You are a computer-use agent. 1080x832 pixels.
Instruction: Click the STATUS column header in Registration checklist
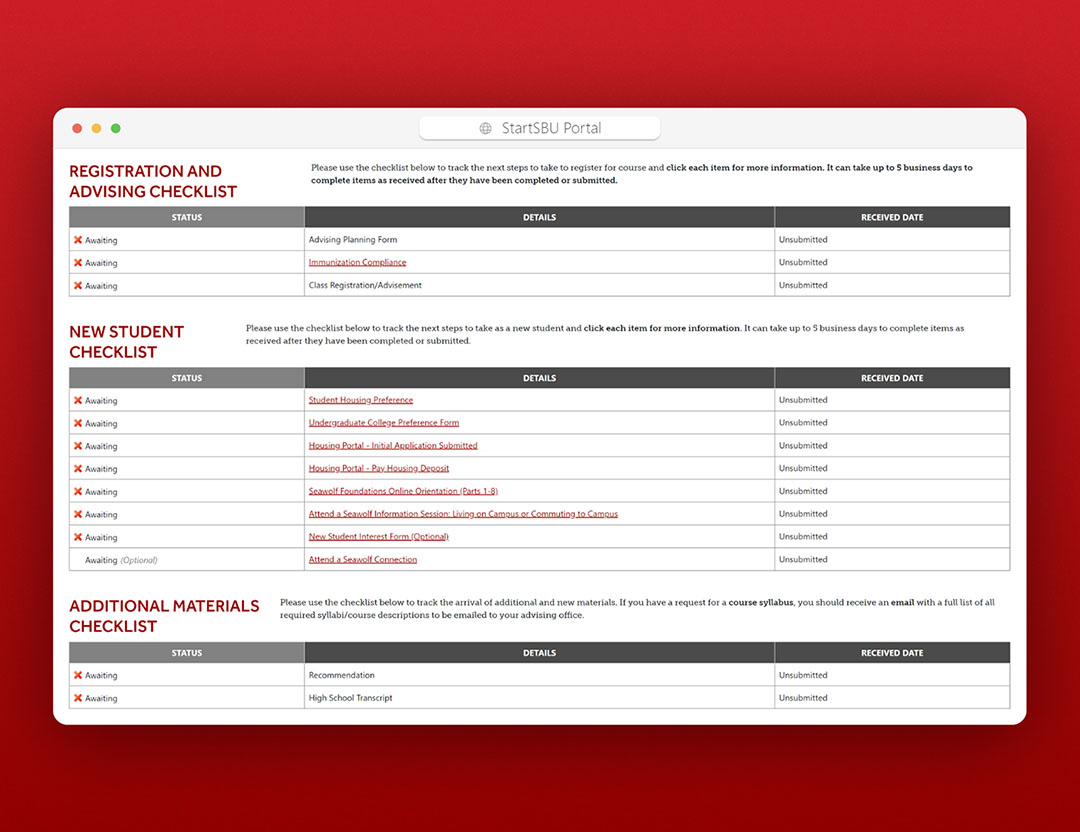[186, 217]
